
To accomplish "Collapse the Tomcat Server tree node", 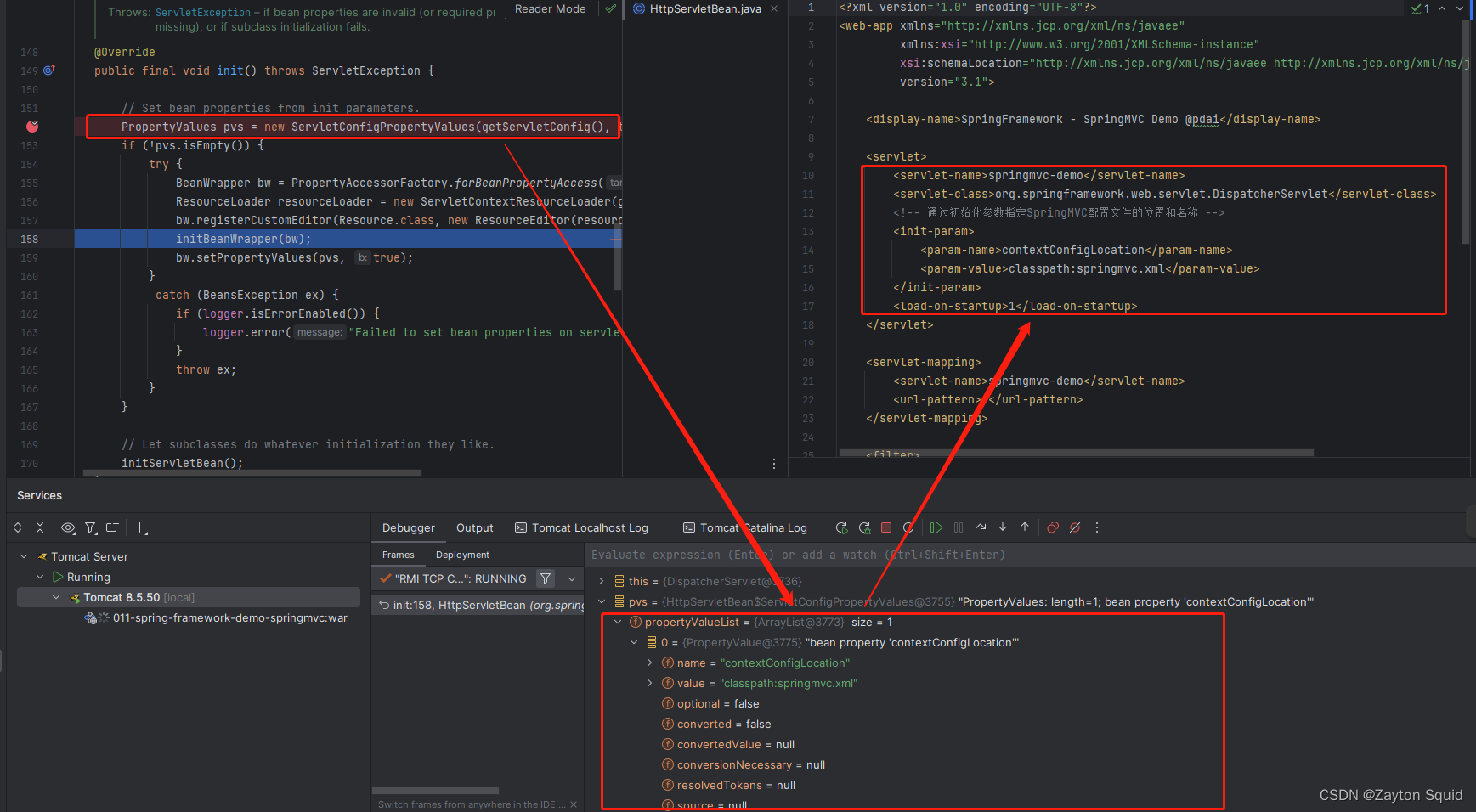I will (24, 556).
